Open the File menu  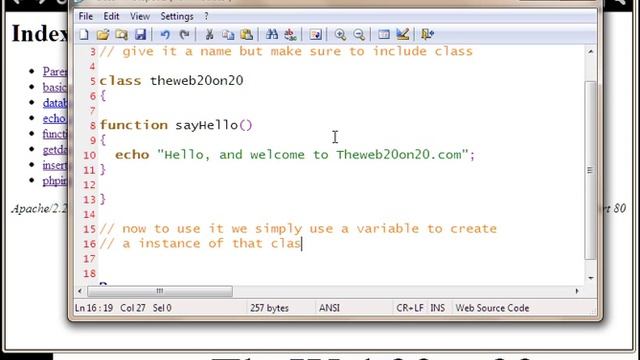tap(86, 16)
